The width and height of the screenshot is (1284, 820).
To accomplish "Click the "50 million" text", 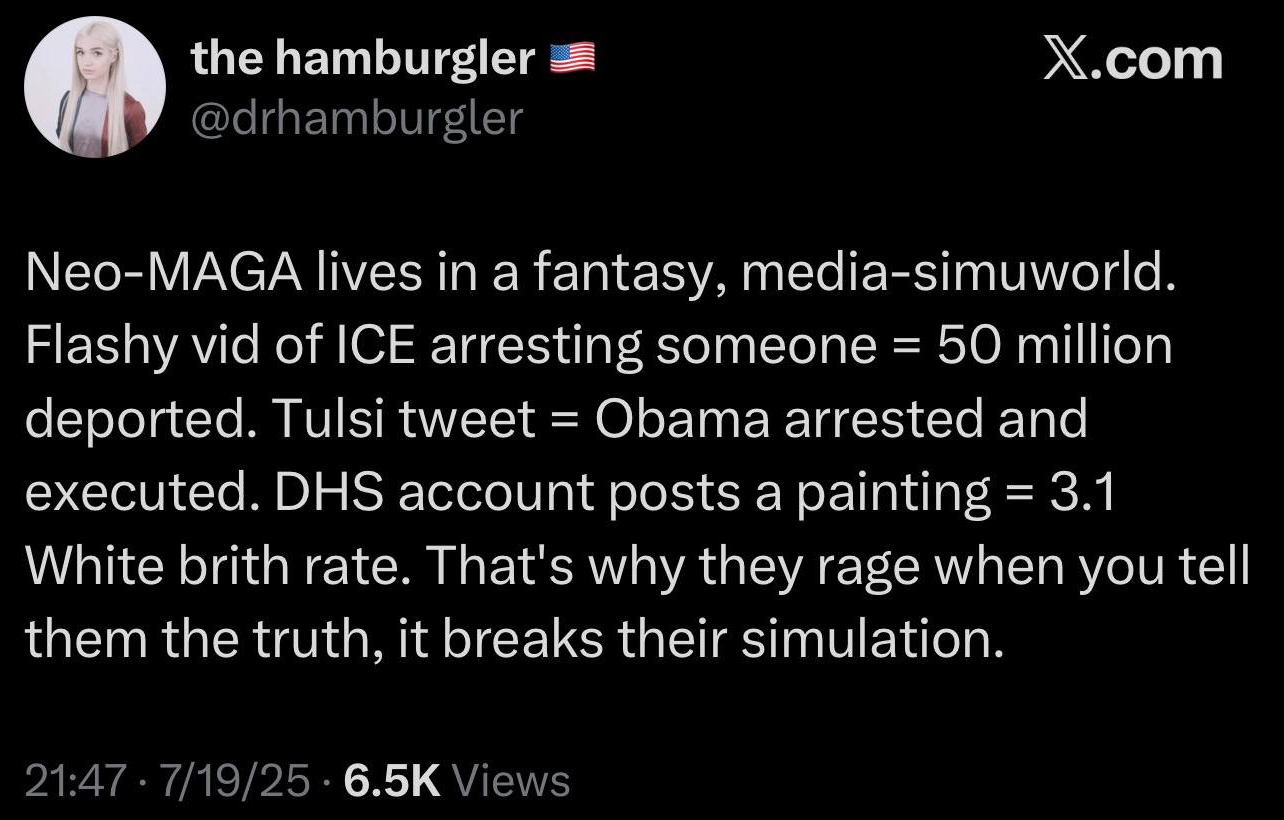I will (x=1054, y=347).
